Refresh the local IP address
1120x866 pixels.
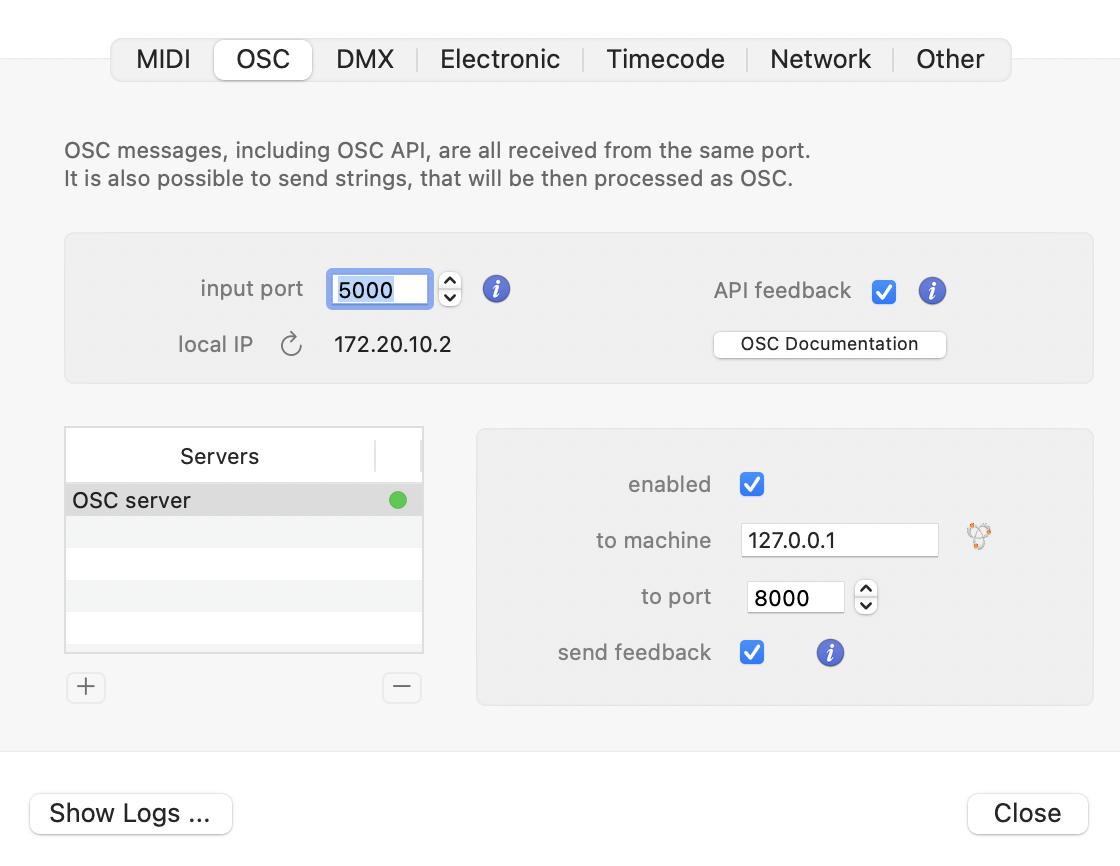291,345
